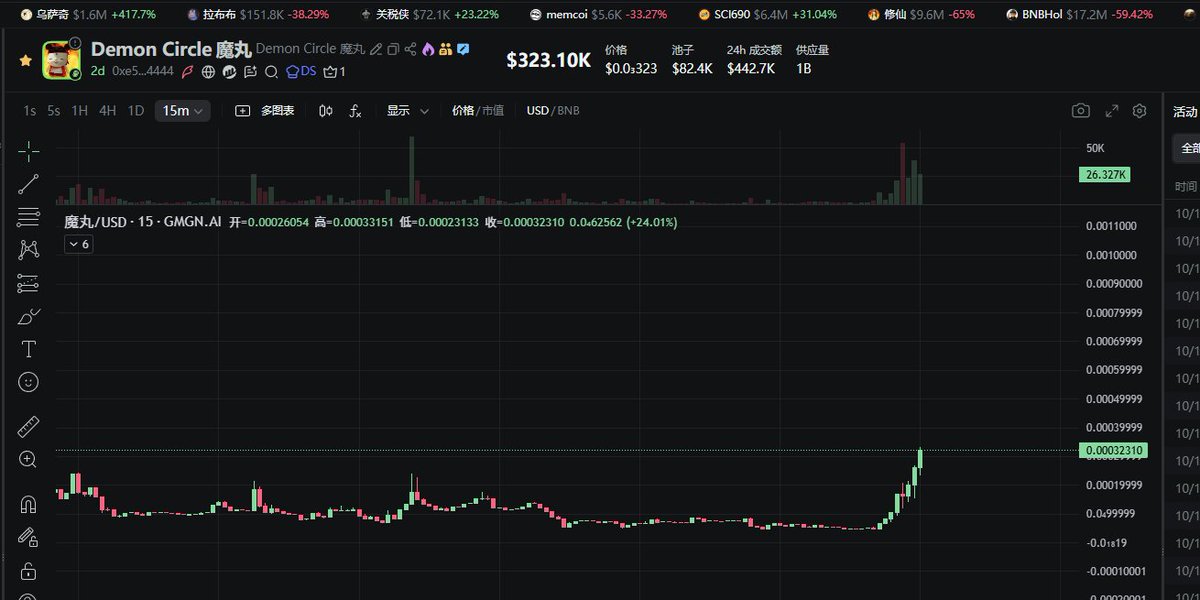Open the 15m interval dropdown
Image resolution: width=1200 pixels, height=600 pixels.
tap(183, 111)
